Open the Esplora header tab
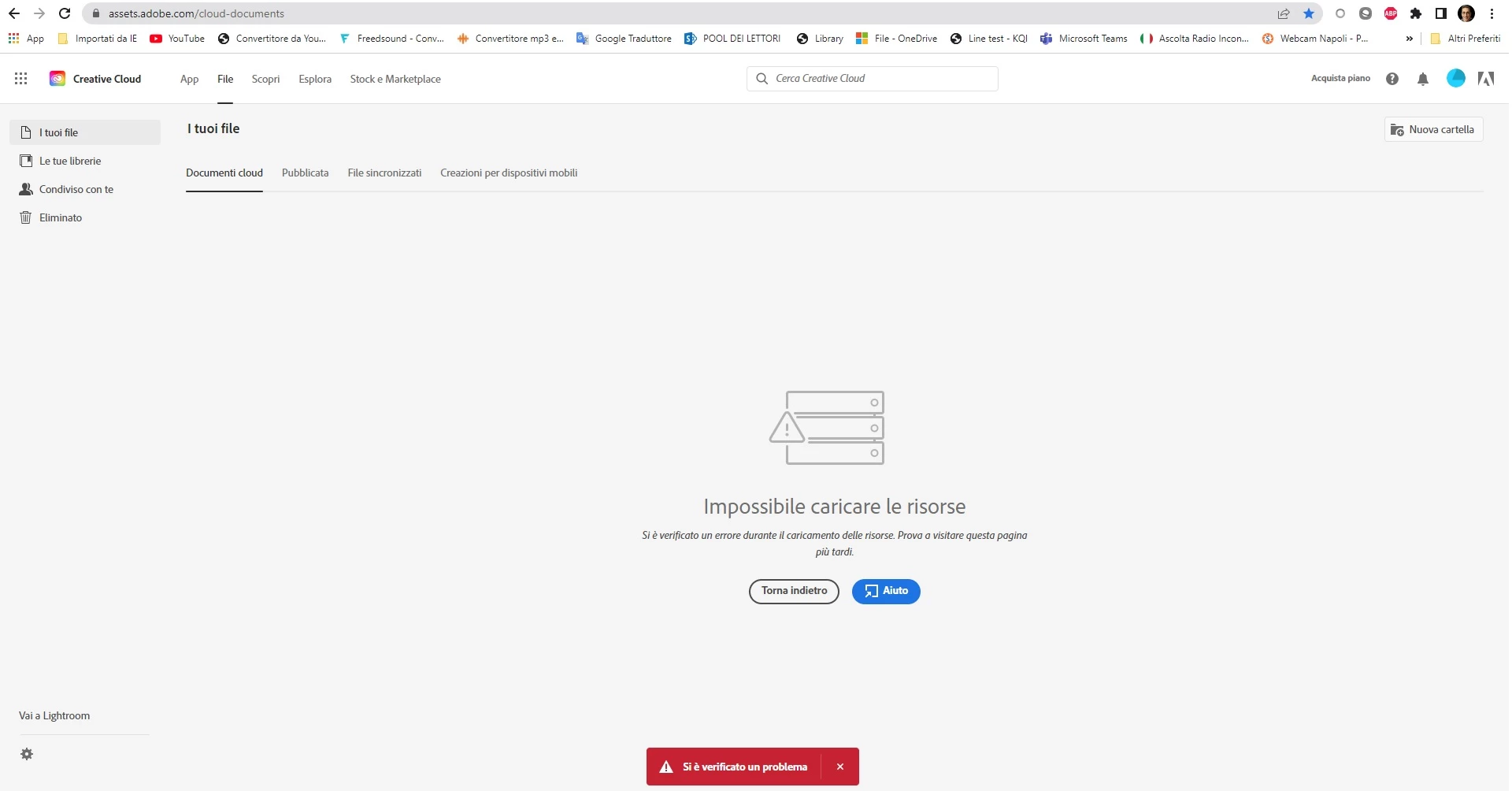Screen dimensions: 1512x791 tap(315, 79)
